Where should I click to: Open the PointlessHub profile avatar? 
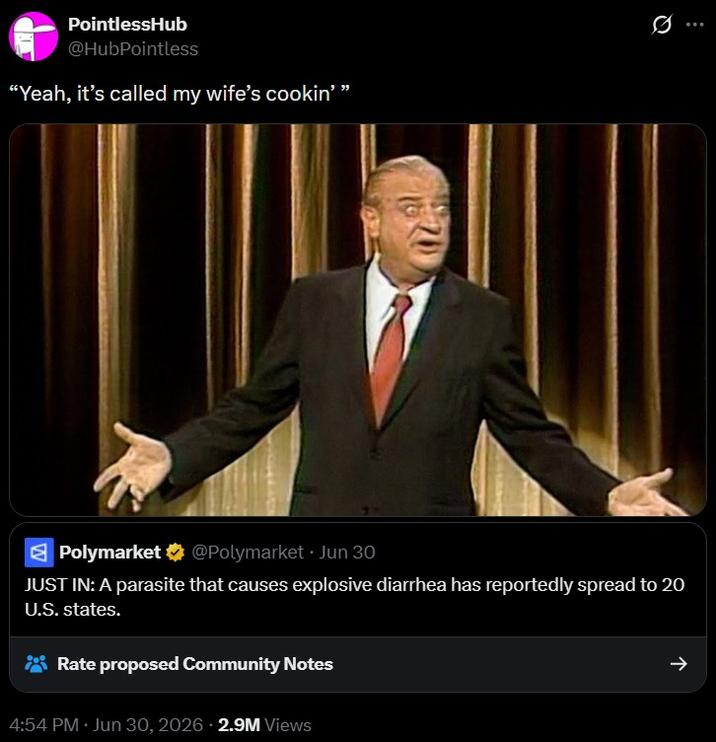tap(33, 36)
